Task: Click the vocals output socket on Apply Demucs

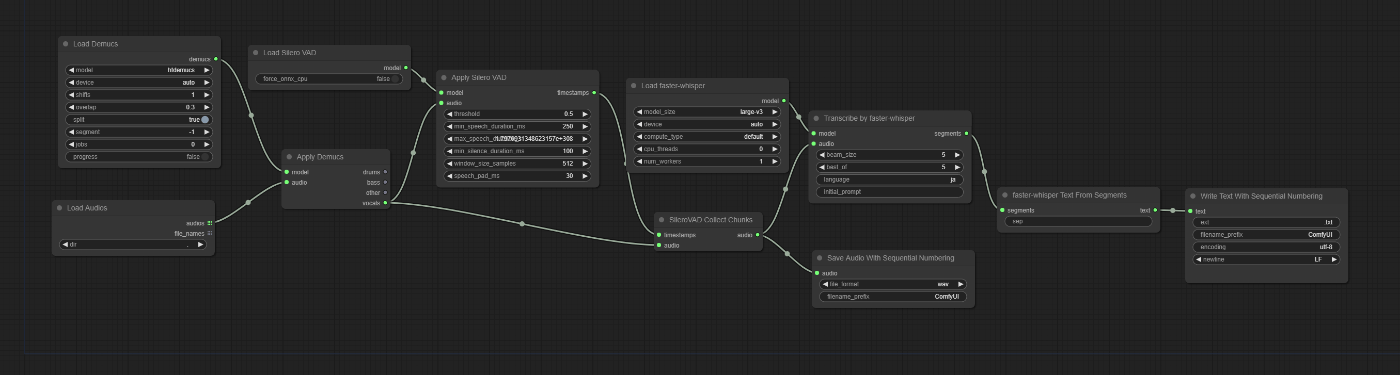Action: [x=385, y=203]
